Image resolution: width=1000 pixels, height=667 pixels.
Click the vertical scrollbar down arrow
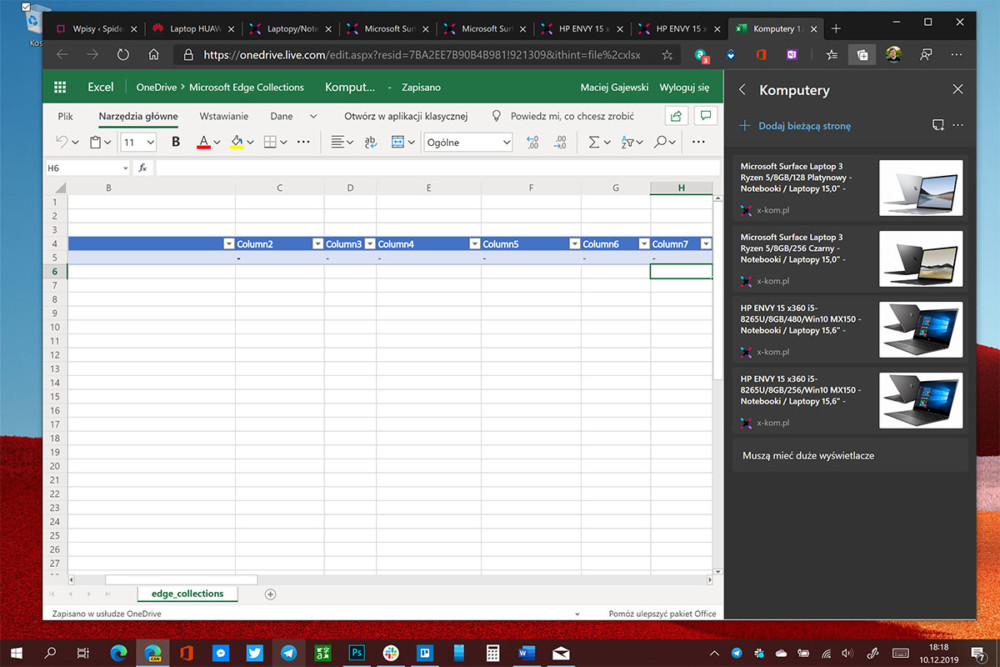point(718,572)
